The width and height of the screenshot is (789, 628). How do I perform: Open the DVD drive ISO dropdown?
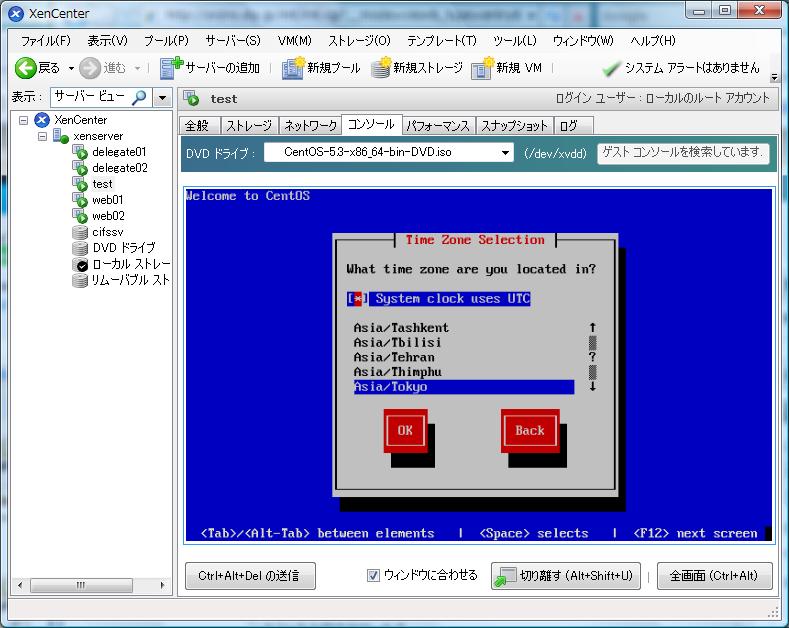point(505,152)
